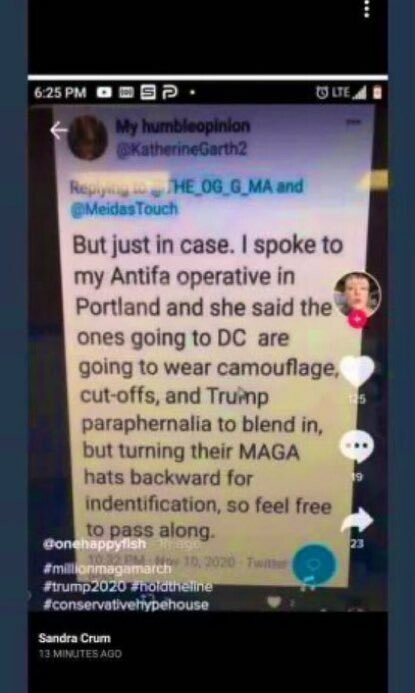Tap the Sandra Crum poster name

point(74,638)
